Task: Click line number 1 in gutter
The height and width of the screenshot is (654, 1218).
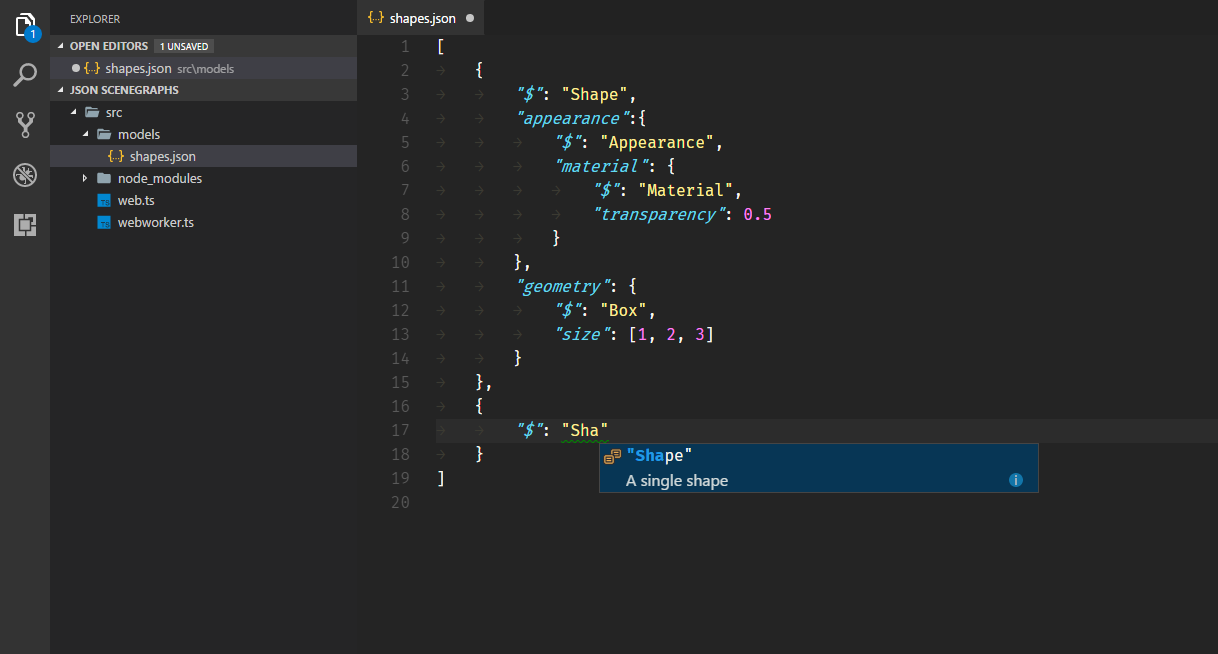Action: (404, 46)
